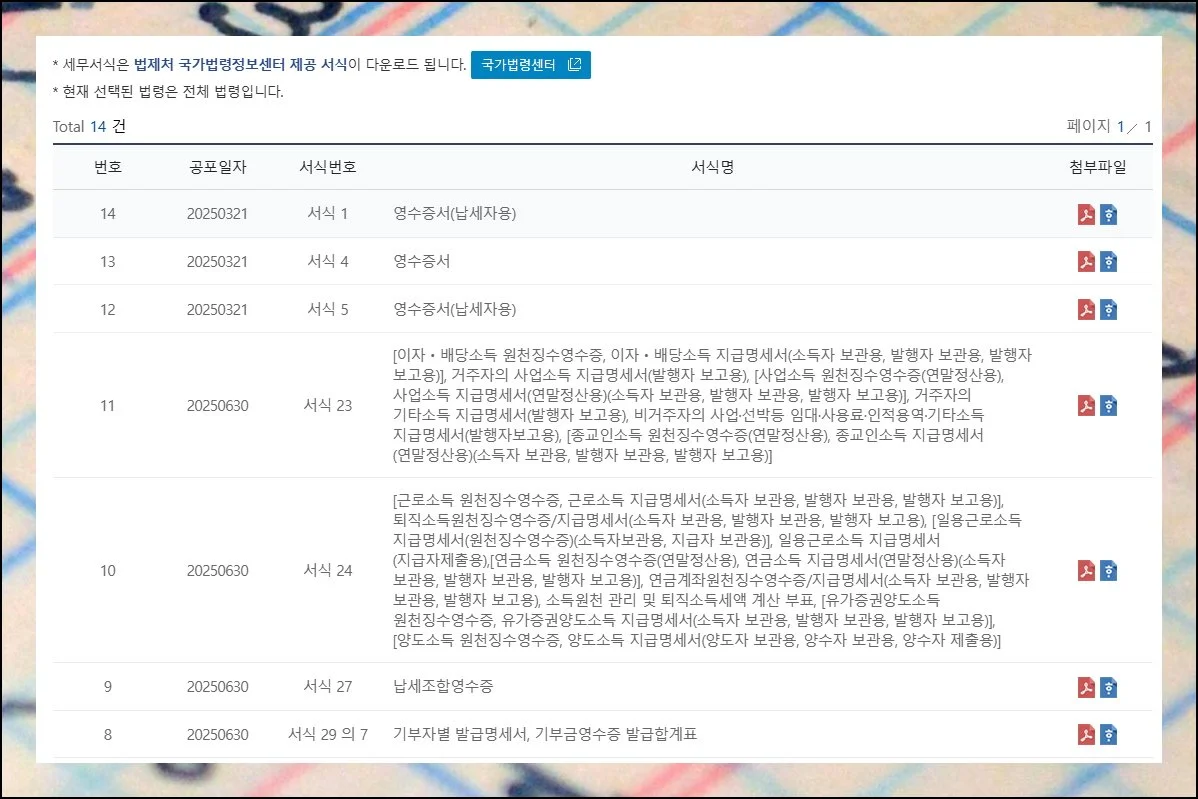Click the current page number 1 indicator

pos(1121,127)
